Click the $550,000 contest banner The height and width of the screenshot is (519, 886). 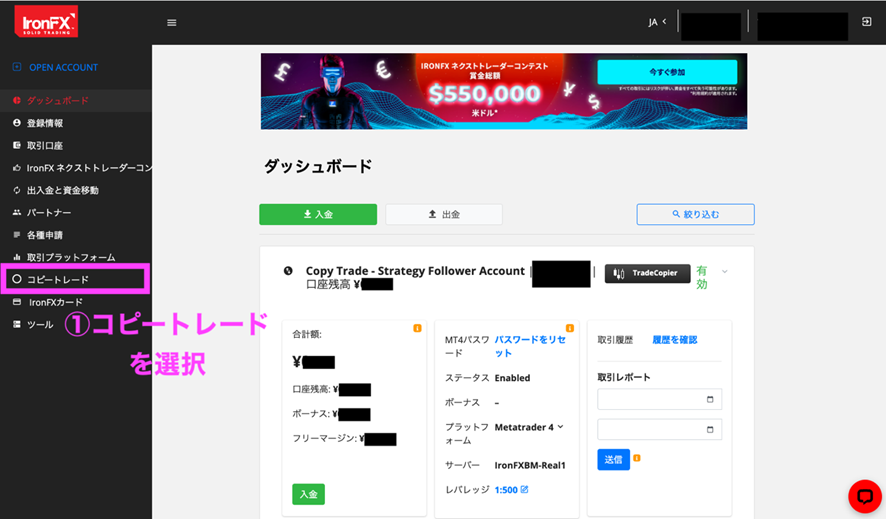[503, 91]
